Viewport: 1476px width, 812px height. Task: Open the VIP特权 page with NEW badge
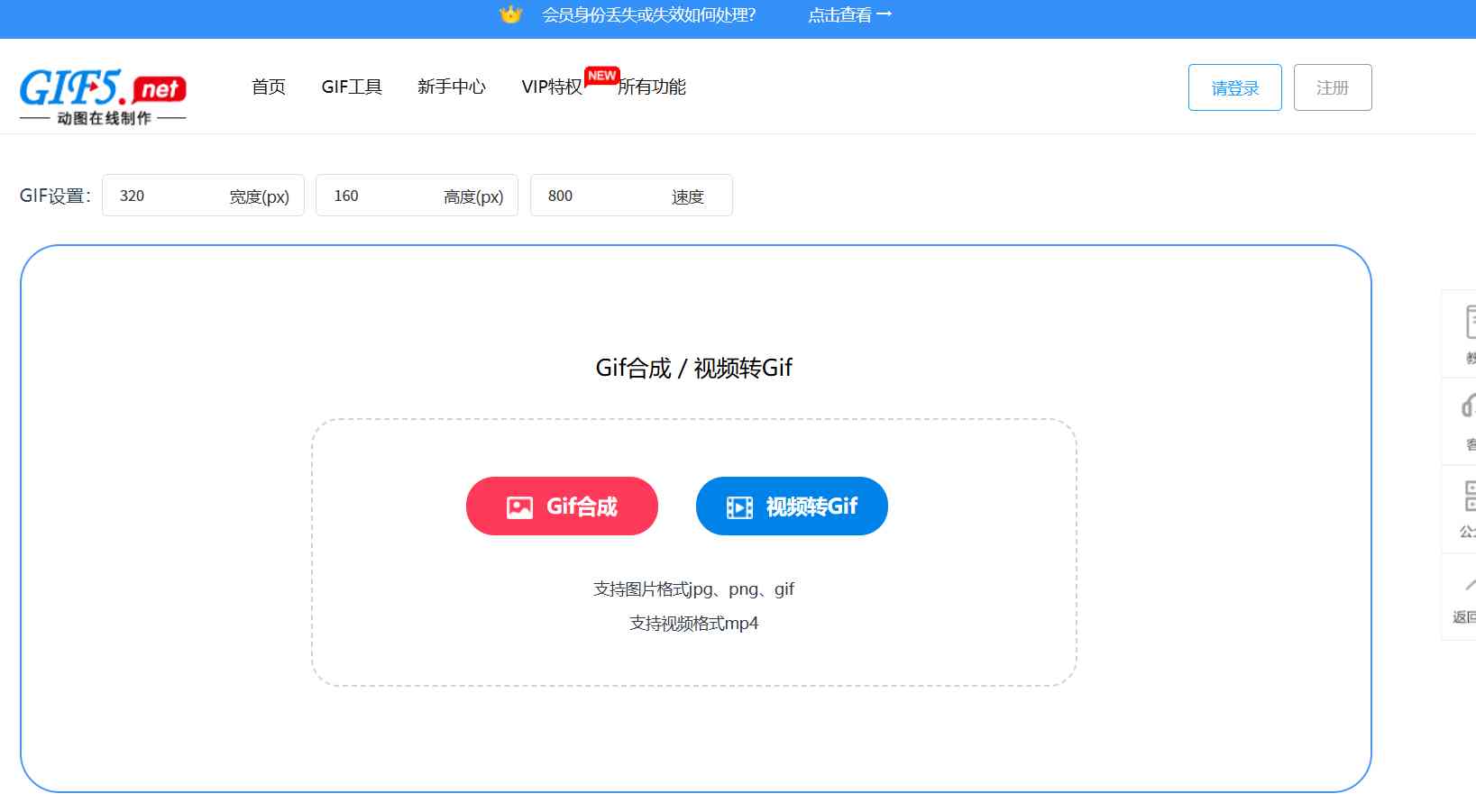551,87
